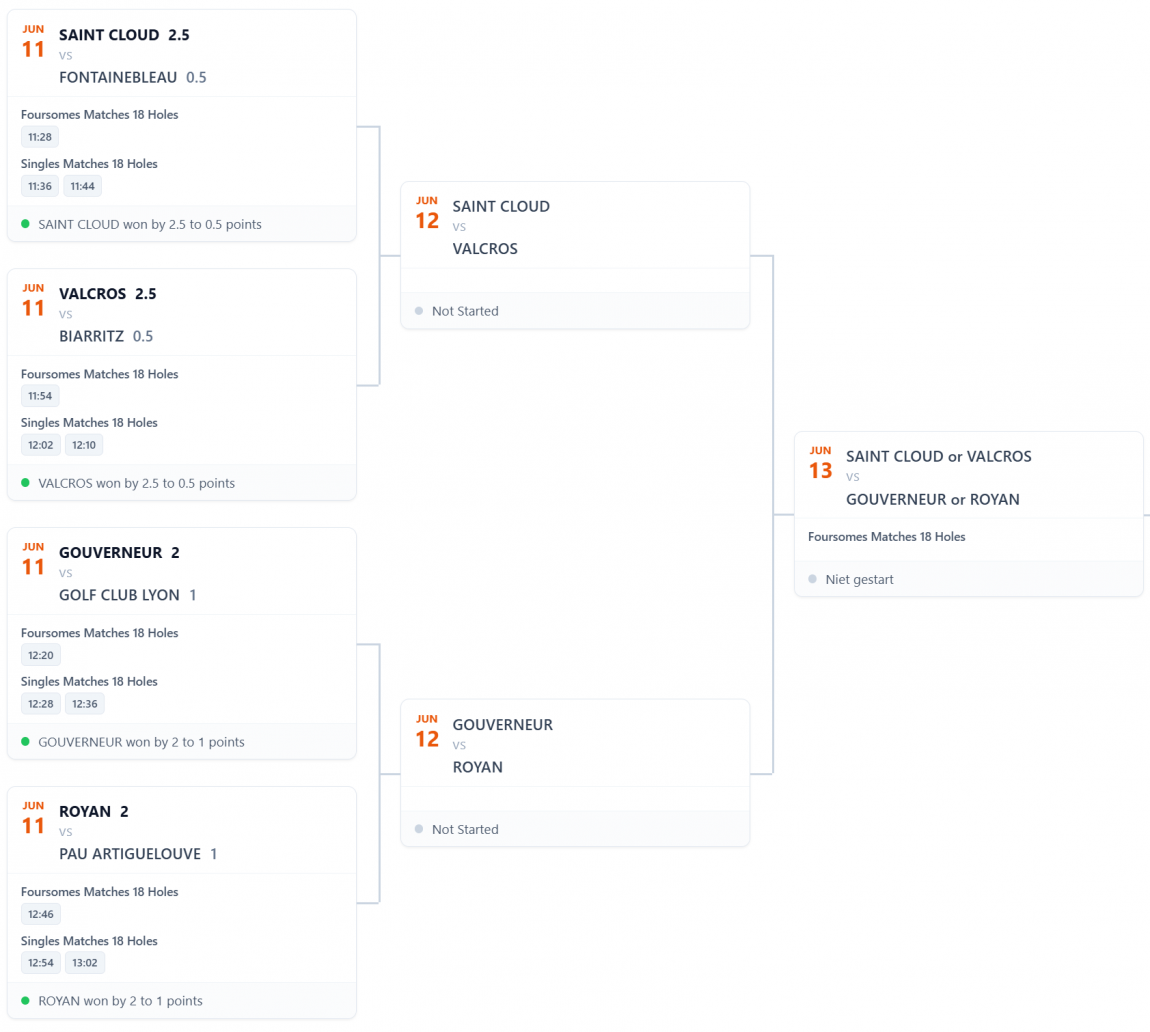The width and height of the screenshot is (1150, 1032).
Task: Select the 13:02 singles tee time
Action: 84,963
